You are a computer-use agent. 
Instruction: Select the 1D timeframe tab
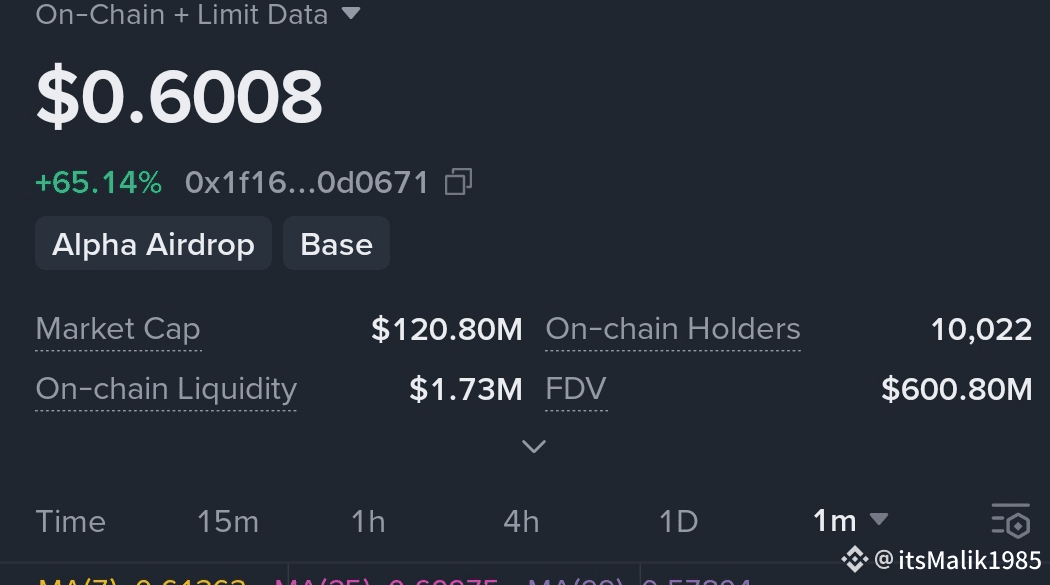point(678,521)
